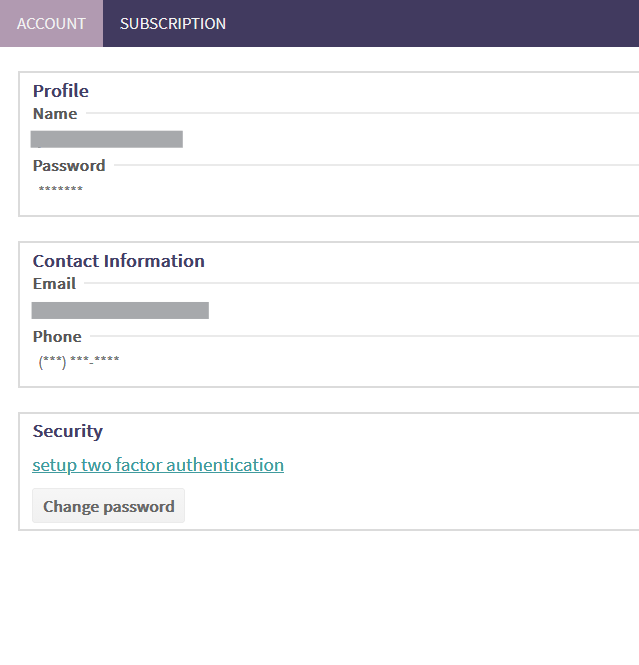The width and height of the screenshot is (639, 665).
Task: Click the blank area below the Security panel
Action: click(320, 600)
